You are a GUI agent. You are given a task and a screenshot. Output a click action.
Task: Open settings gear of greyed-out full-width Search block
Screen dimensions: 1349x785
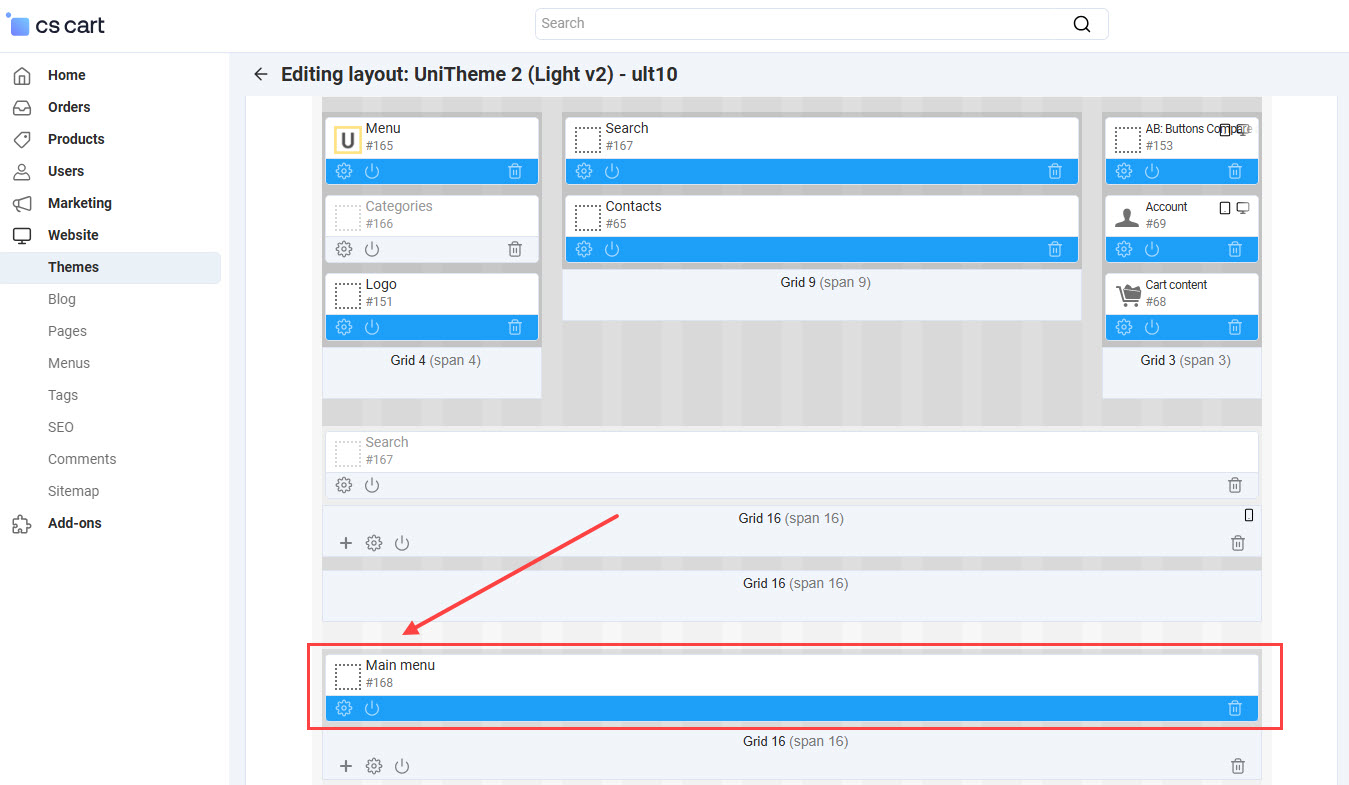tap(344, 485)
